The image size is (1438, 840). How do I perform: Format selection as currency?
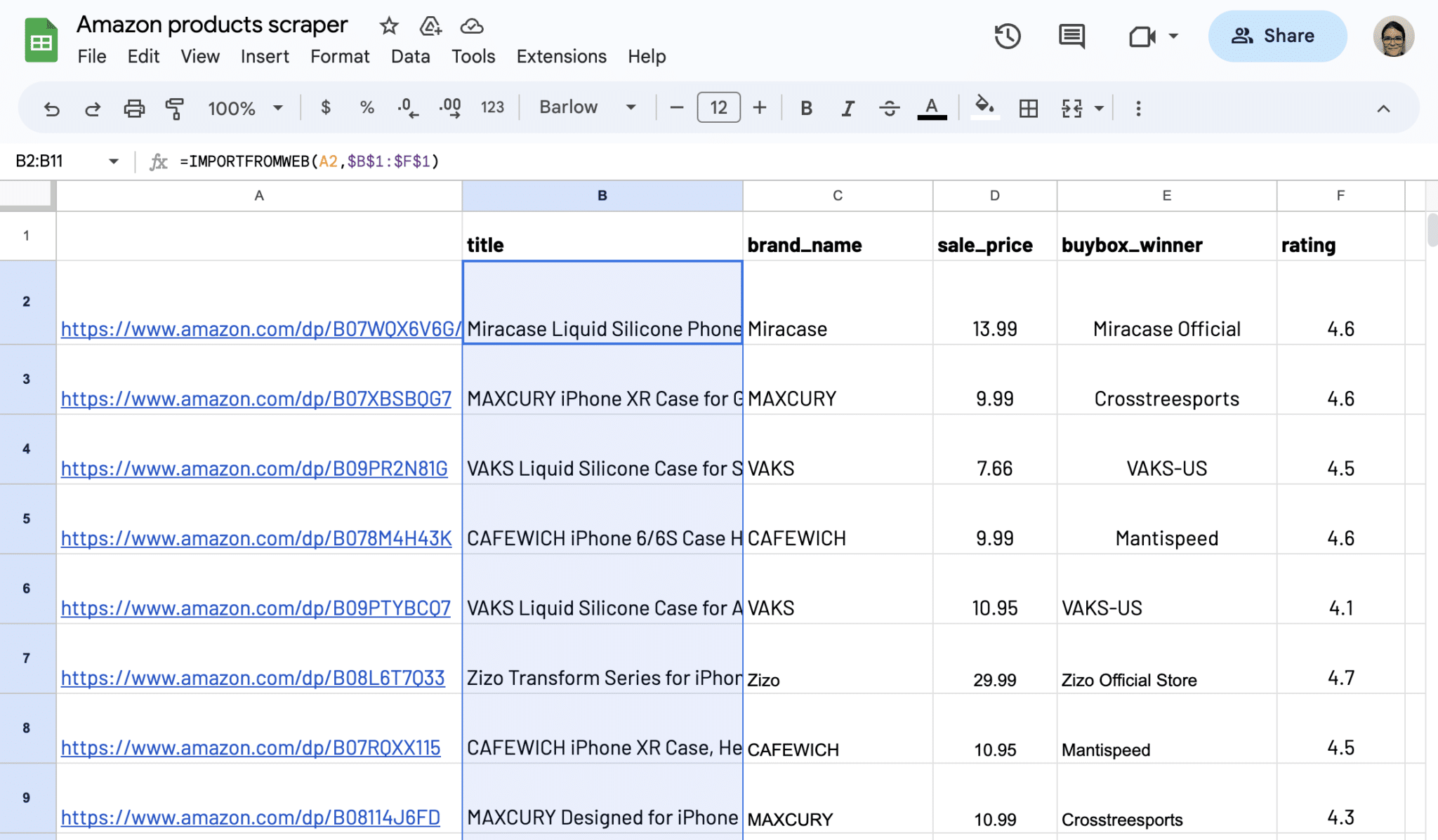pyautogui.click(x=325, y=108)
